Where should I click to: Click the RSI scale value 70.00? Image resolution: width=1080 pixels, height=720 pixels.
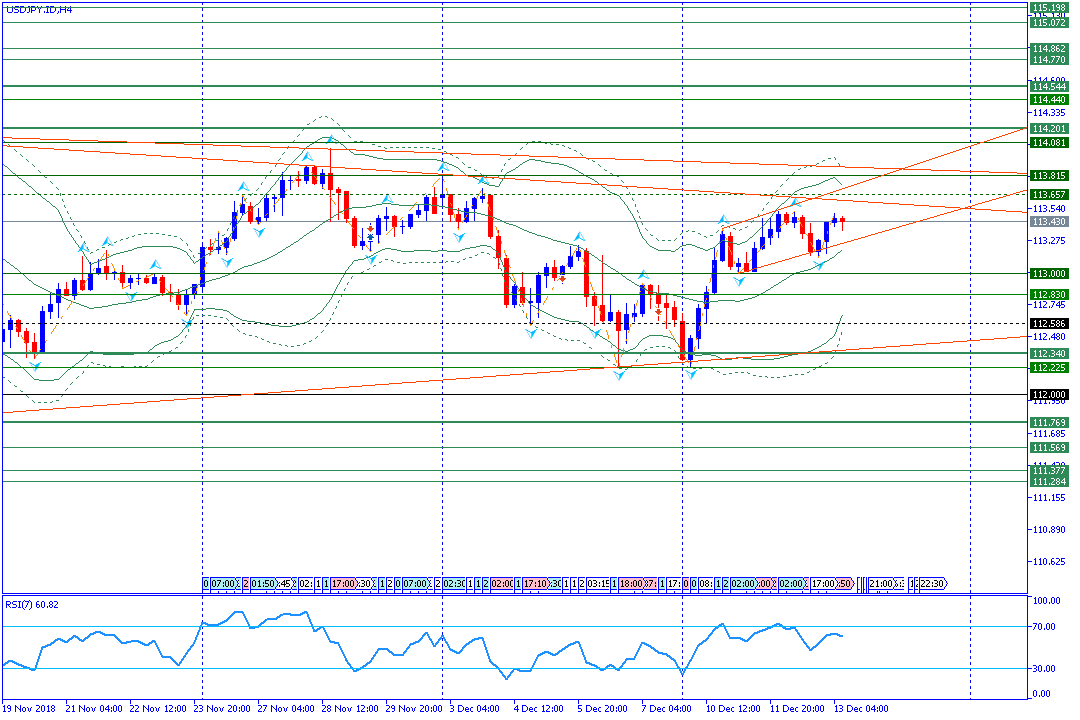[x=1045, y=627]
